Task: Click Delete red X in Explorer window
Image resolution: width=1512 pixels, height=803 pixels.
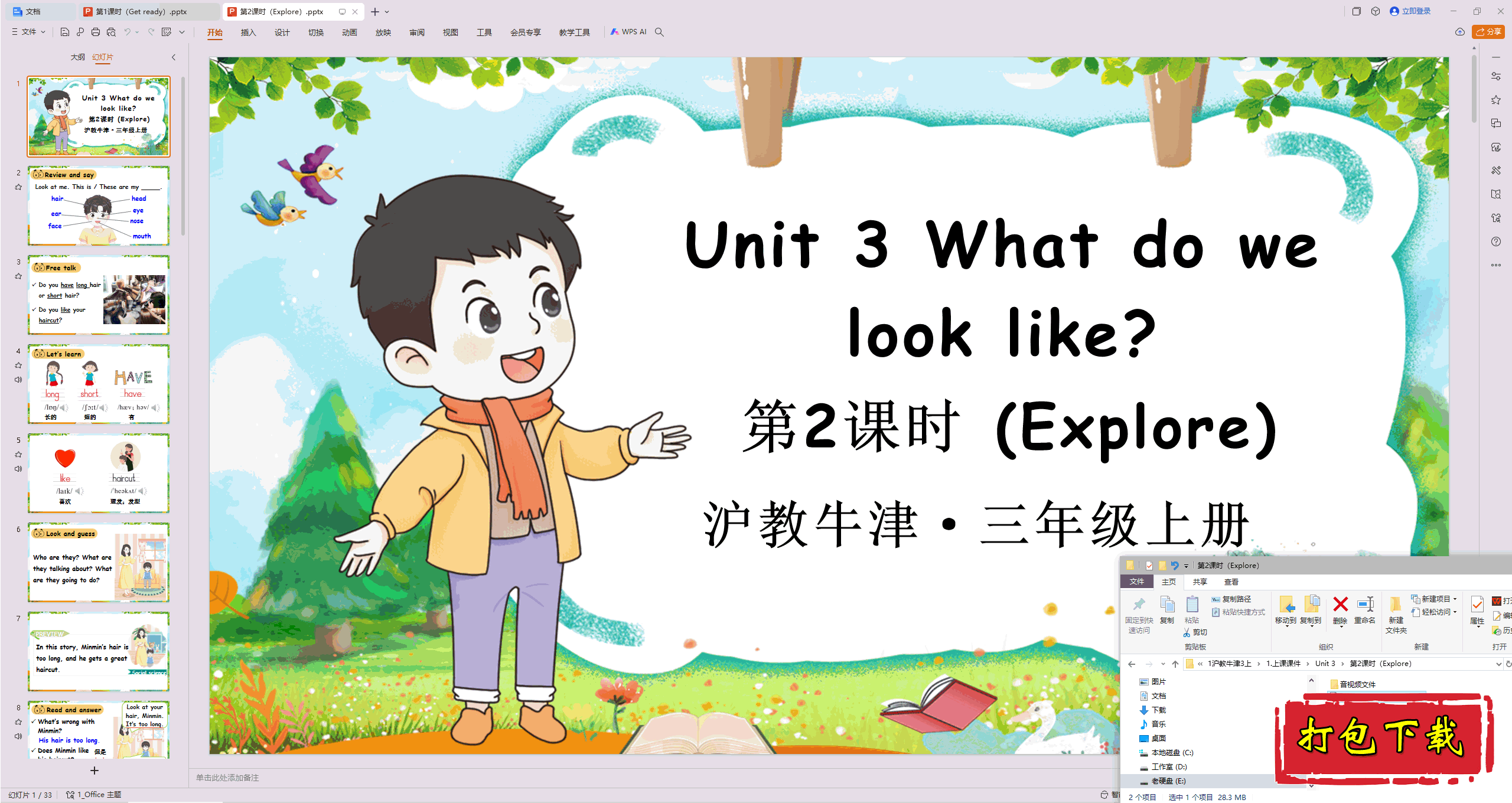Action: click(x=1340, y=610)
